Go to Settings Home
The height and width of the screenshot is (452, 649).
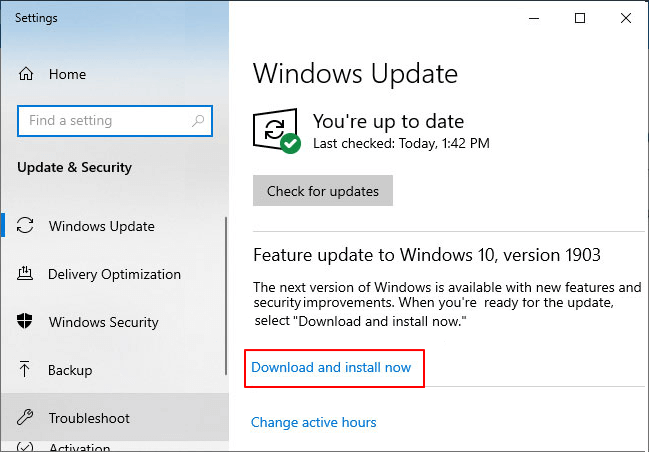(x=67, y=74)
